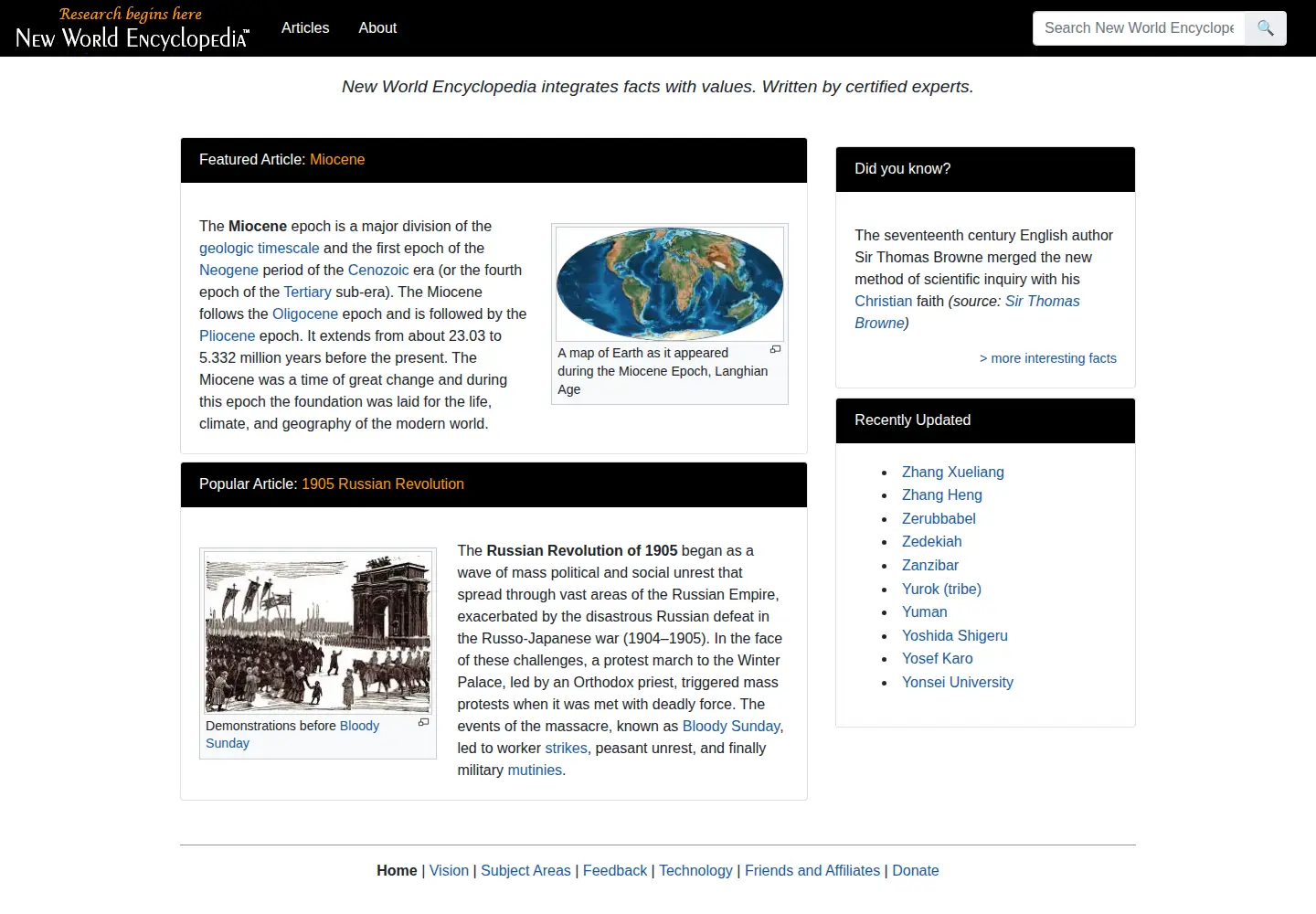Open Bloody Sunday link in article paragraph

tap(731, 727)
